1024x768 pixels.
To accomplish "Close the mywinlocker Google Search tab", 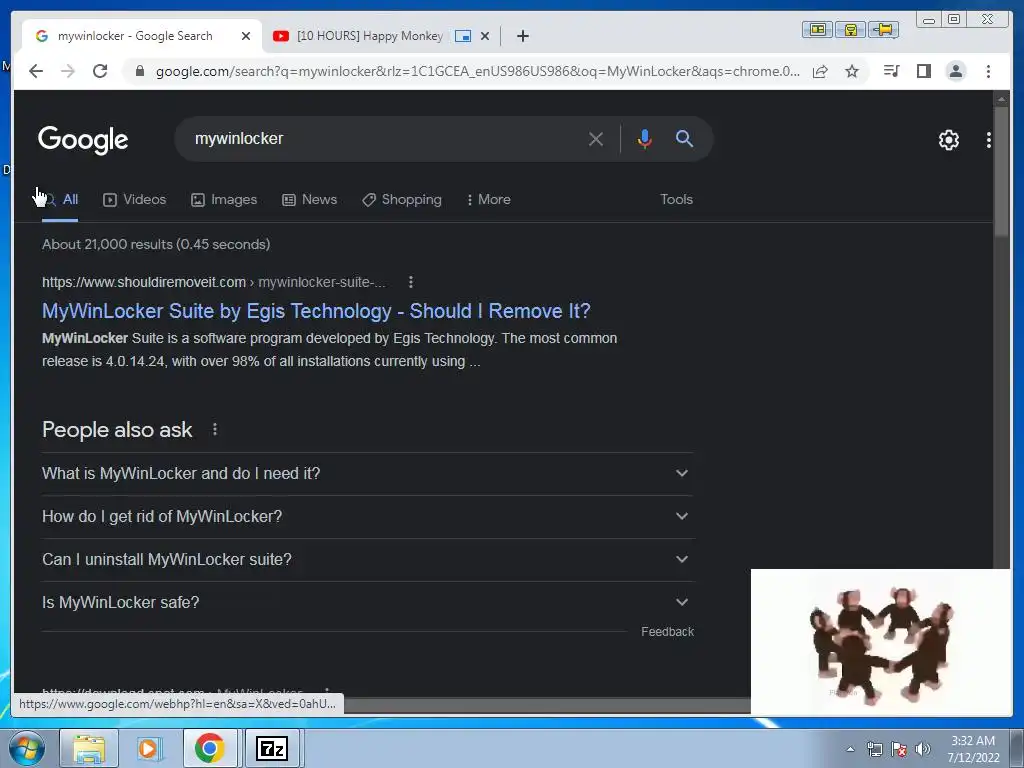I will (x=246, y=36).
